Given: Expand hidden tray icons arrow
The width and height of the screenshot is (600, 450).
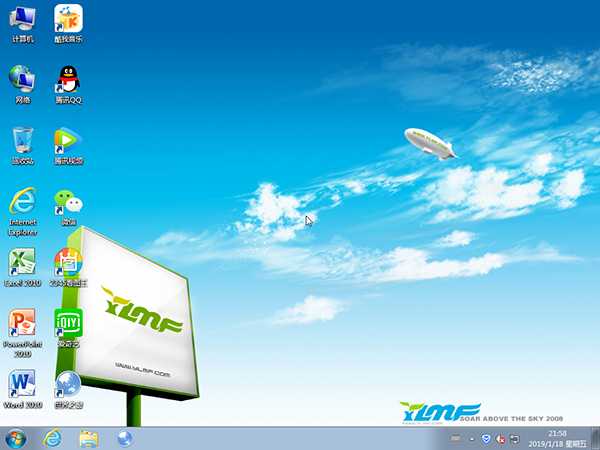Looking at the screenshot, I should coord(472,439).
